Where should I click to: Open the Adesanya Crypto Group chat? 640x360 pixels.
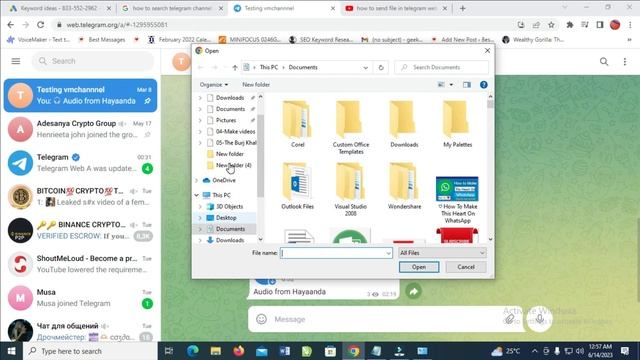(80, 129)
